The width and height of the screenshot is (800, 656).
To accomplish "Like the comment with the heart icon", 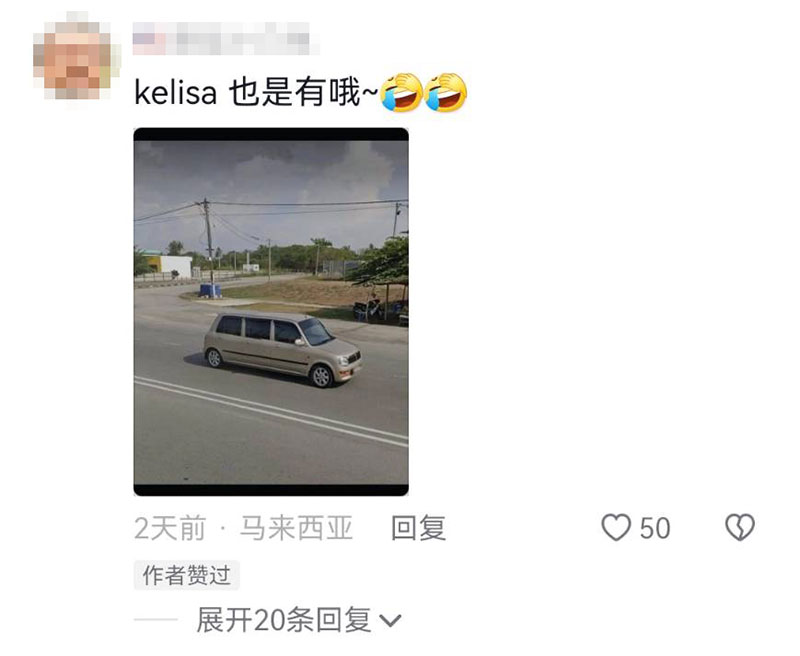I will pos(616,527).
